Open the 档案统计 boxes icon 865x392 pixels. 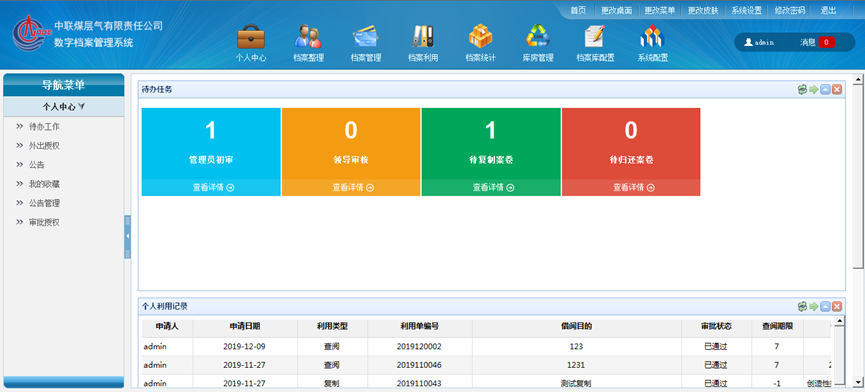(480, 36)
